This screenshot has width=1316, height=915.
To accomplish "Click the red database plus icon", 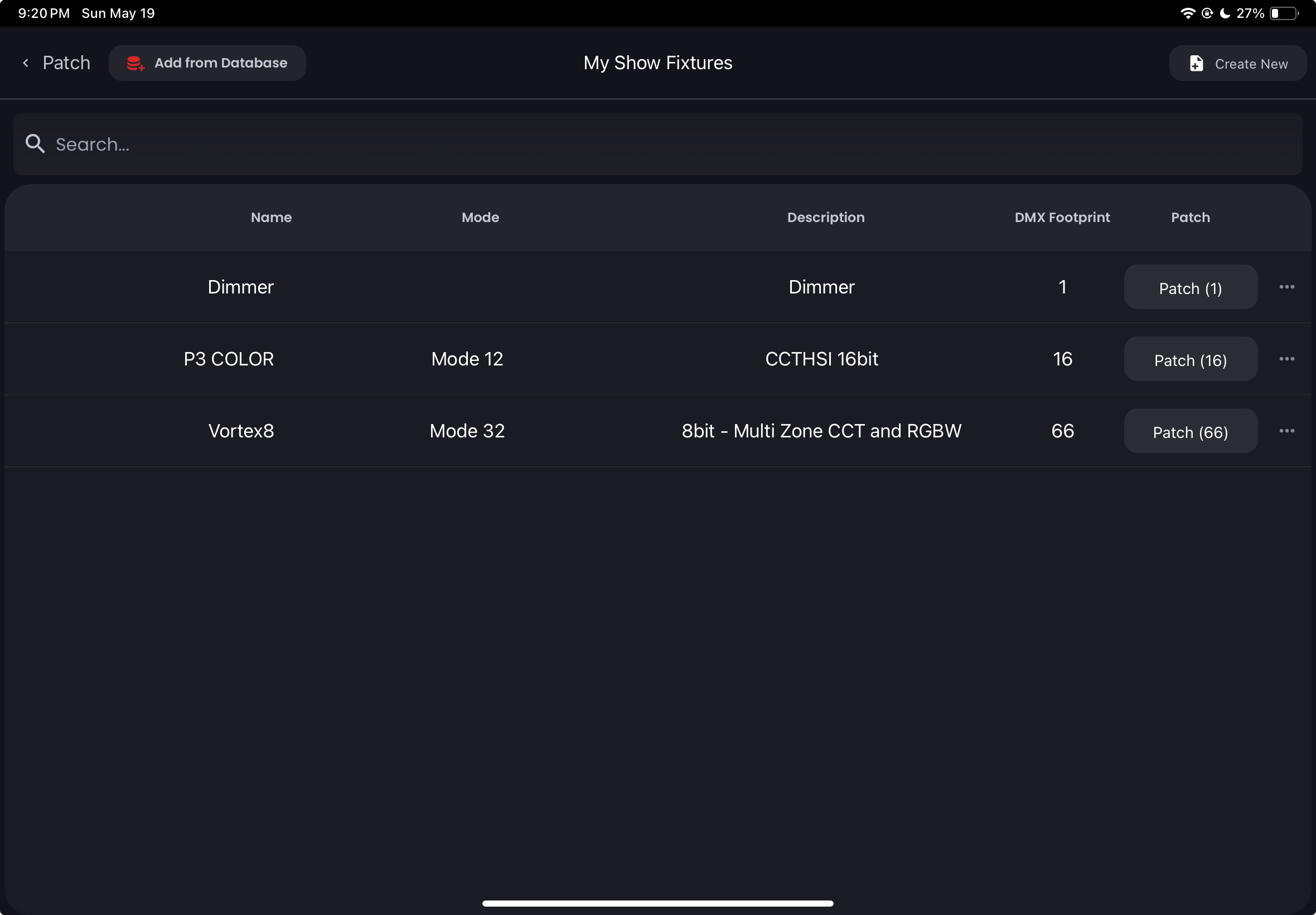I will point(135,63).
